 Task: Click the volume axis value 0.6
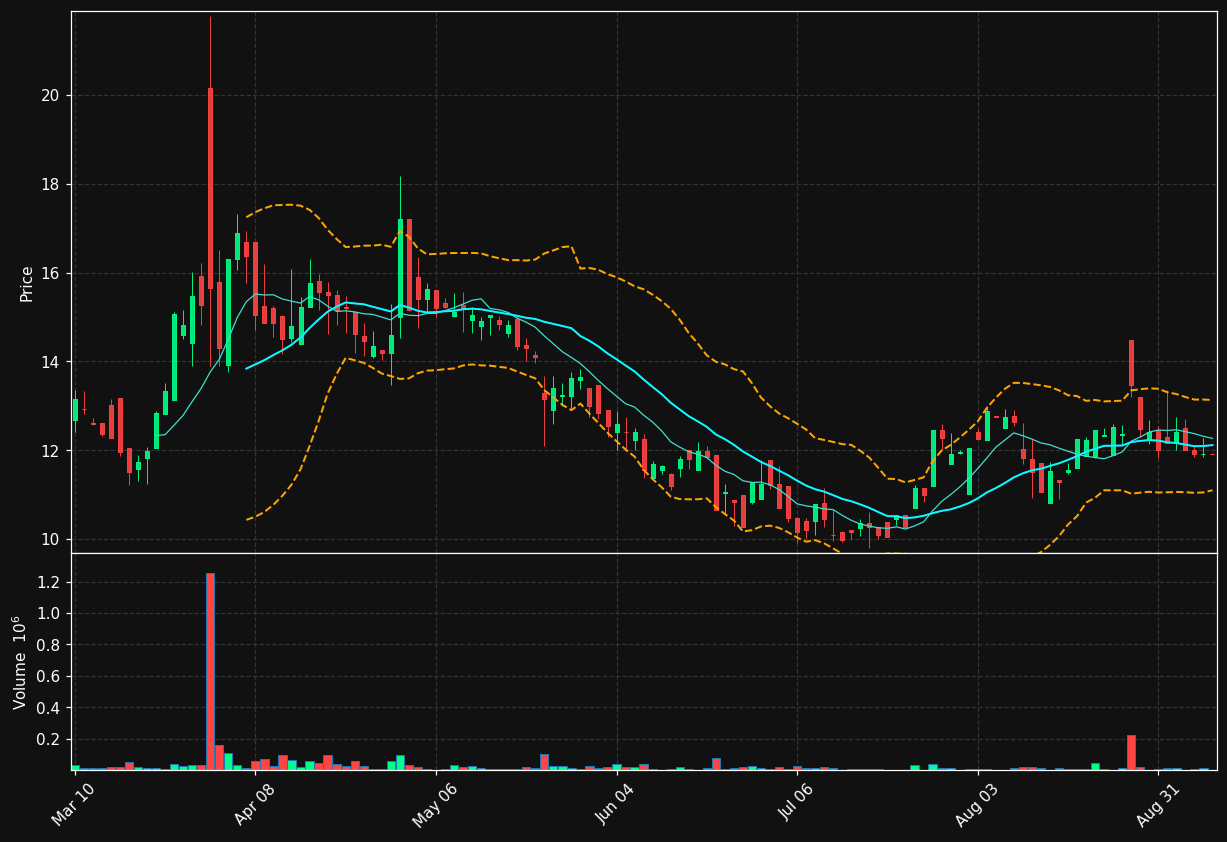pos(49,677)
